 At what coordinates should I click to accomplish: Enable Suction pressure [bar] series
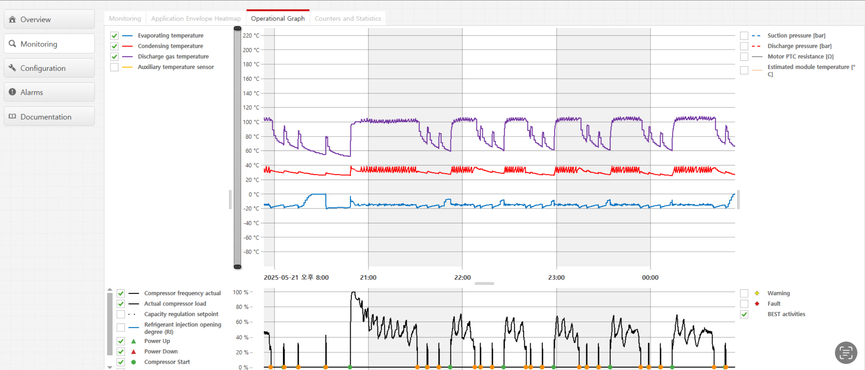(744, 36)
